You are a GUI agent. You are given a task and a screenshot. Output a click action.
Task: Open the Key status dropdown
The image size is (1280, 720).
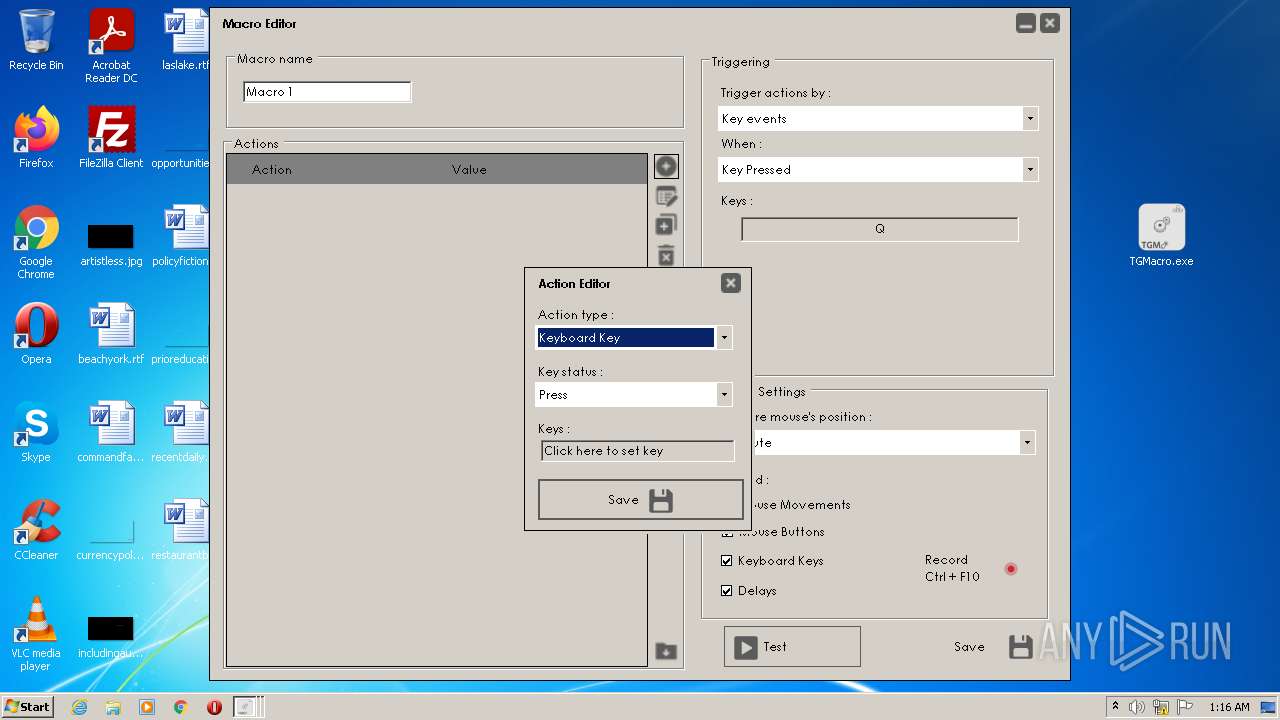click(x=724, y=395)
